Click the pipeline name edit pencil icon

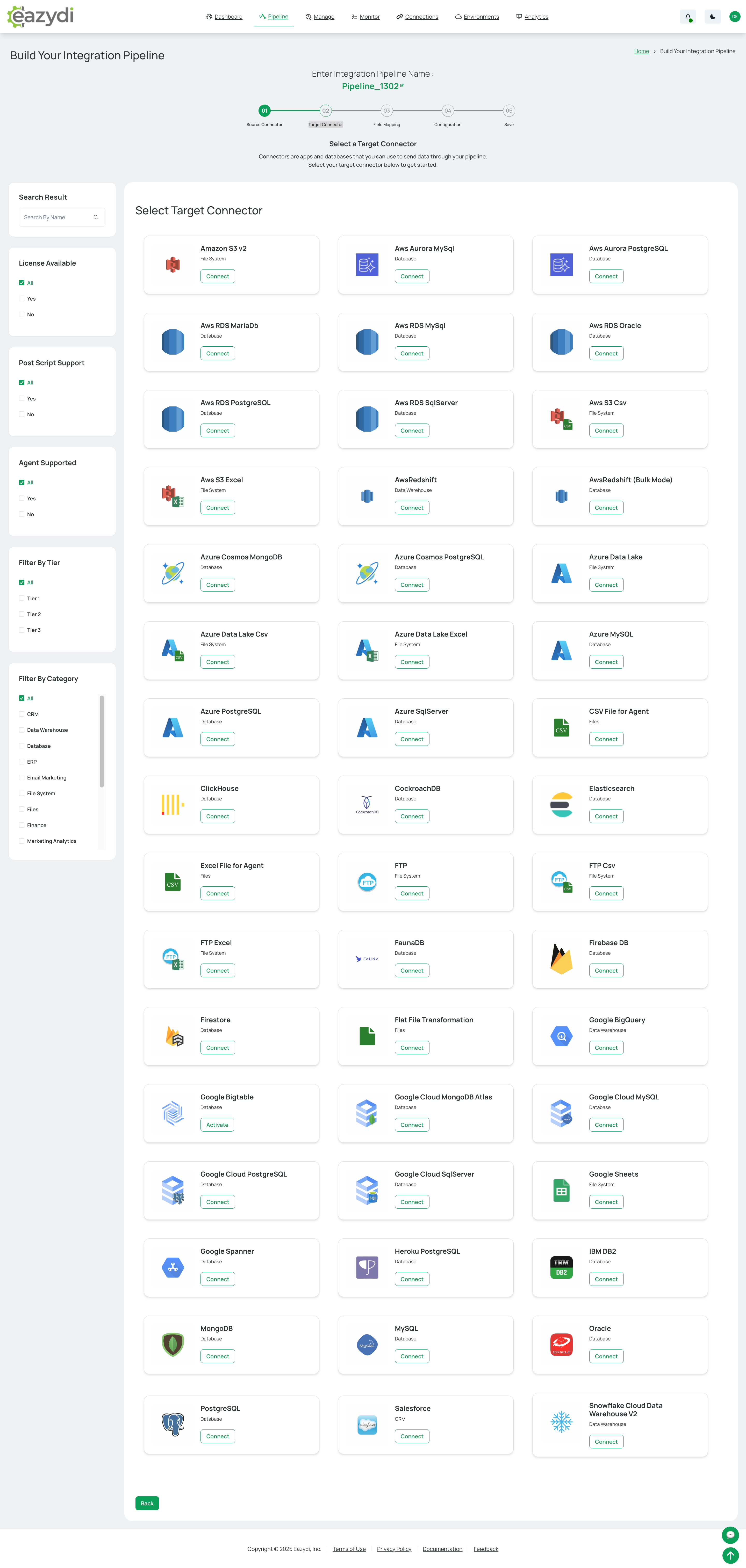coord(402,86)
